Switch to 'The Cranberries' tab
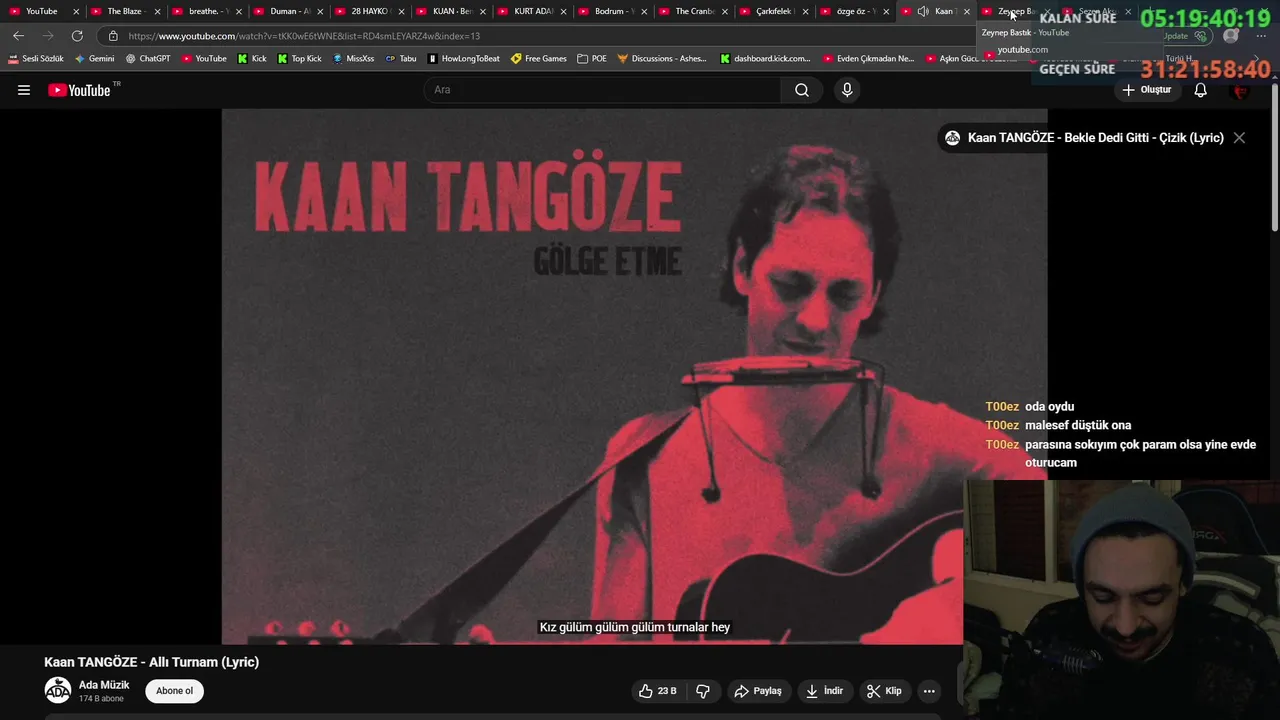Viewport: 1280px width, 720px height. 693,11
